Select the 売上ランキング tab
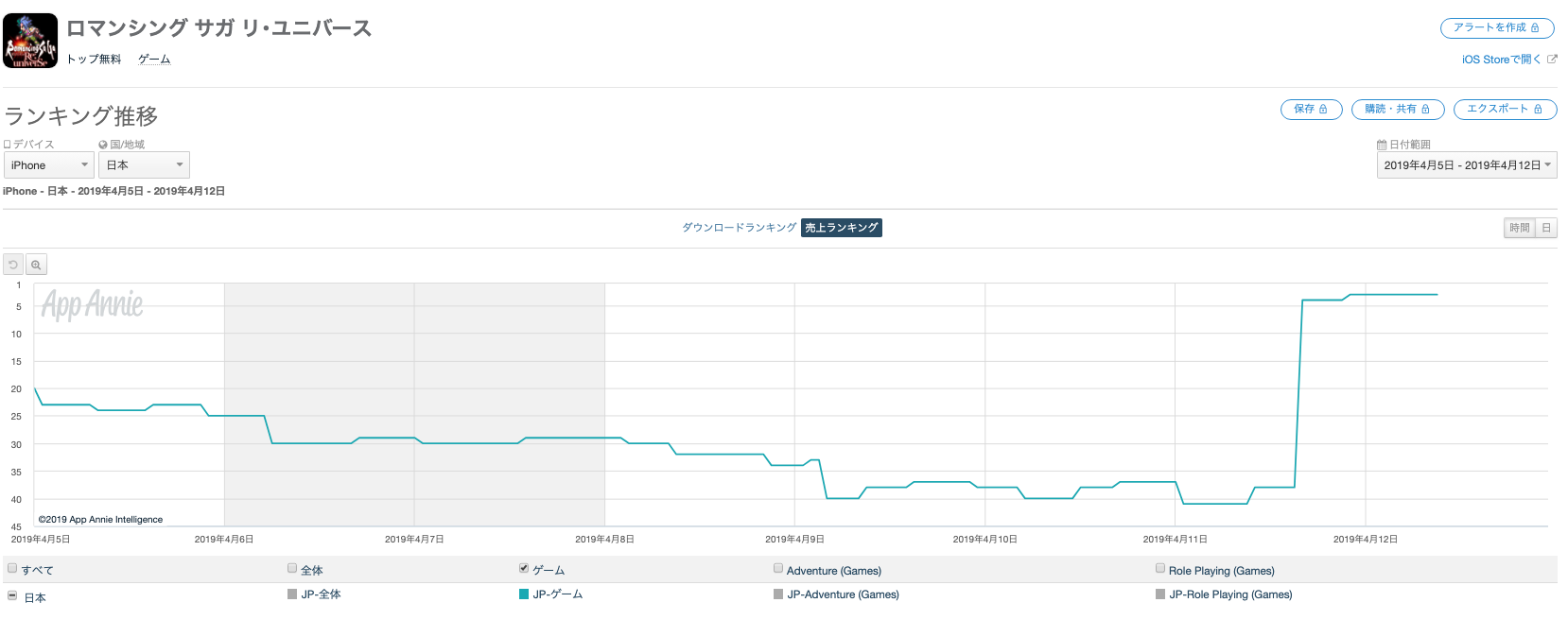Viewport: 1568px width, 637px height. (842, 228)
